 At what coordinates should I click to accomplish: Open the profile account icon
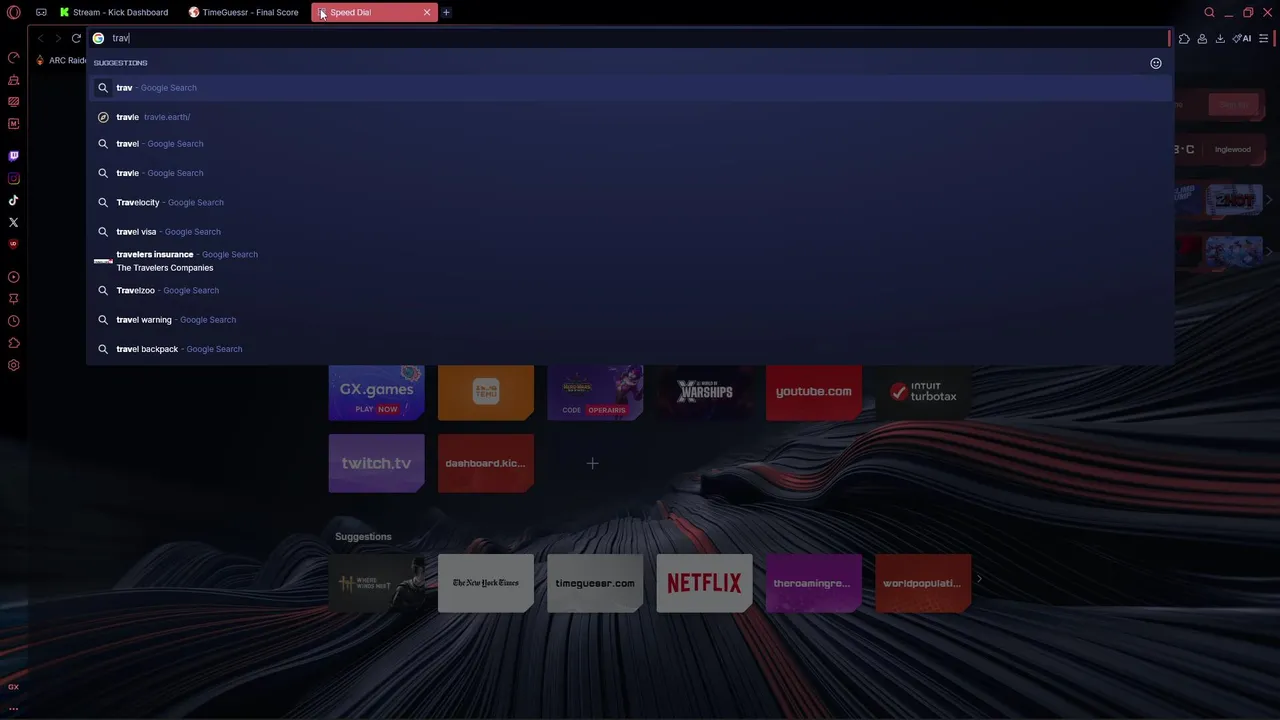tap(1202, 38)
